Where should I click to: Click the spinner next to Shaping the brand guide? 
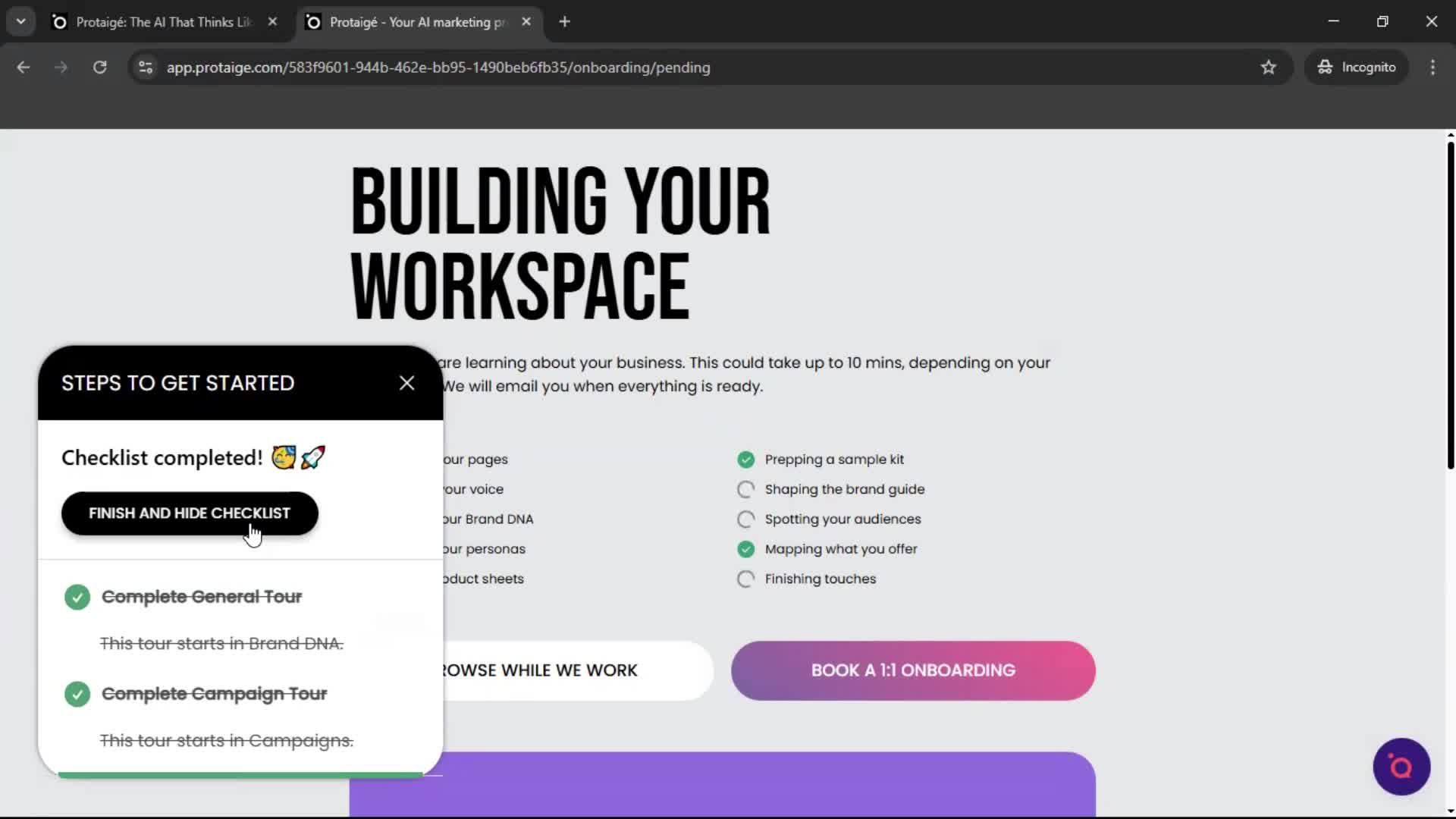coord(745,489)
